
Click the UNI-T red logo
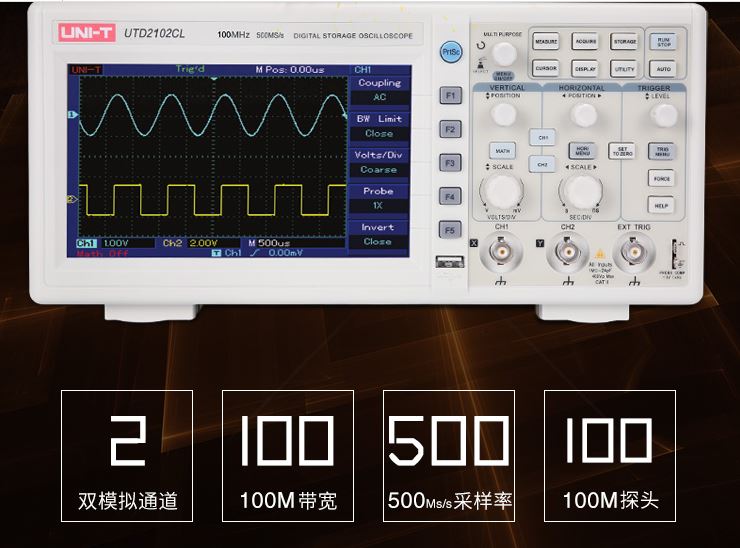[x=87, y=33]
